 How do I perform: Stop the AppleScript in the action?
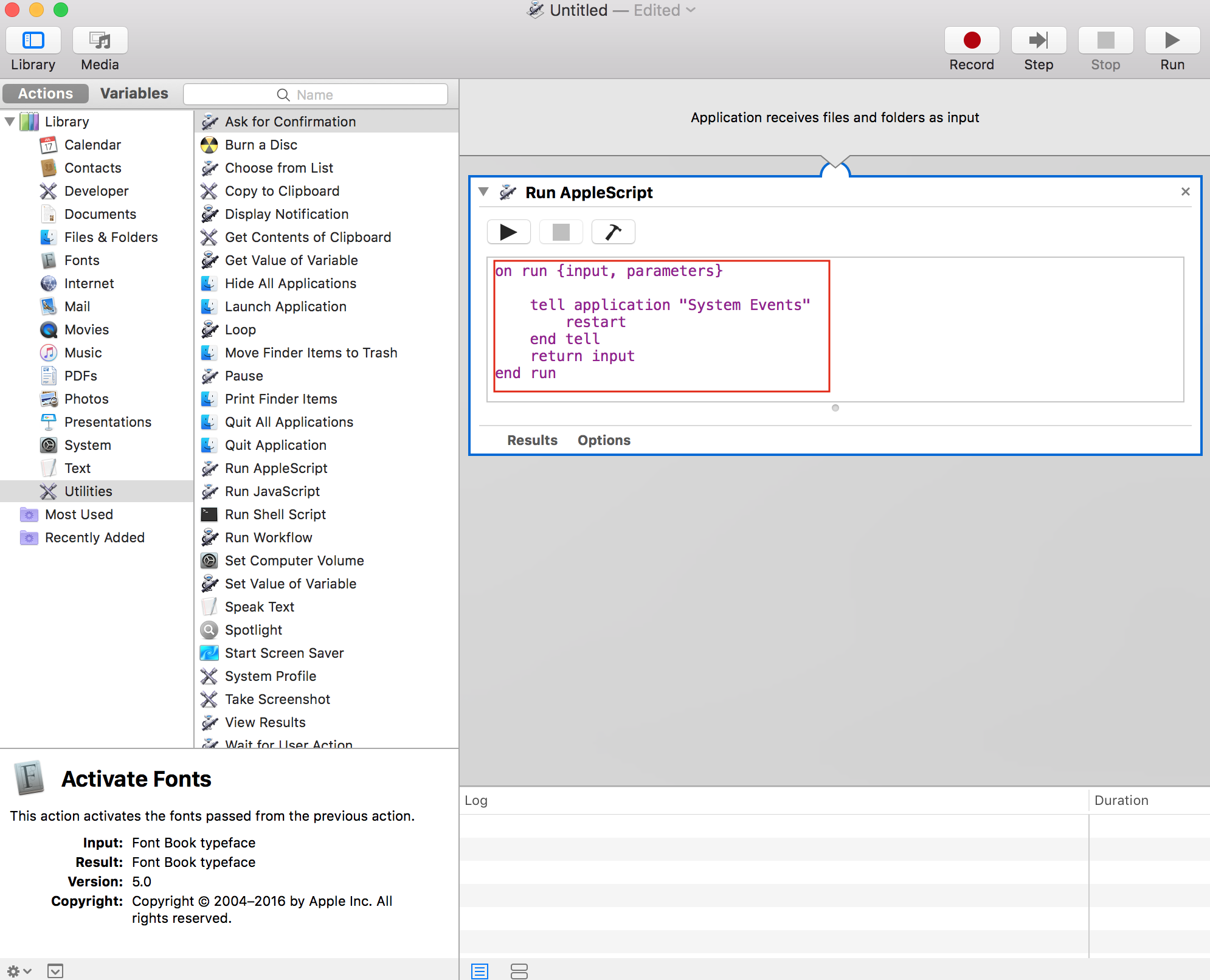click(x=561, y=232)
